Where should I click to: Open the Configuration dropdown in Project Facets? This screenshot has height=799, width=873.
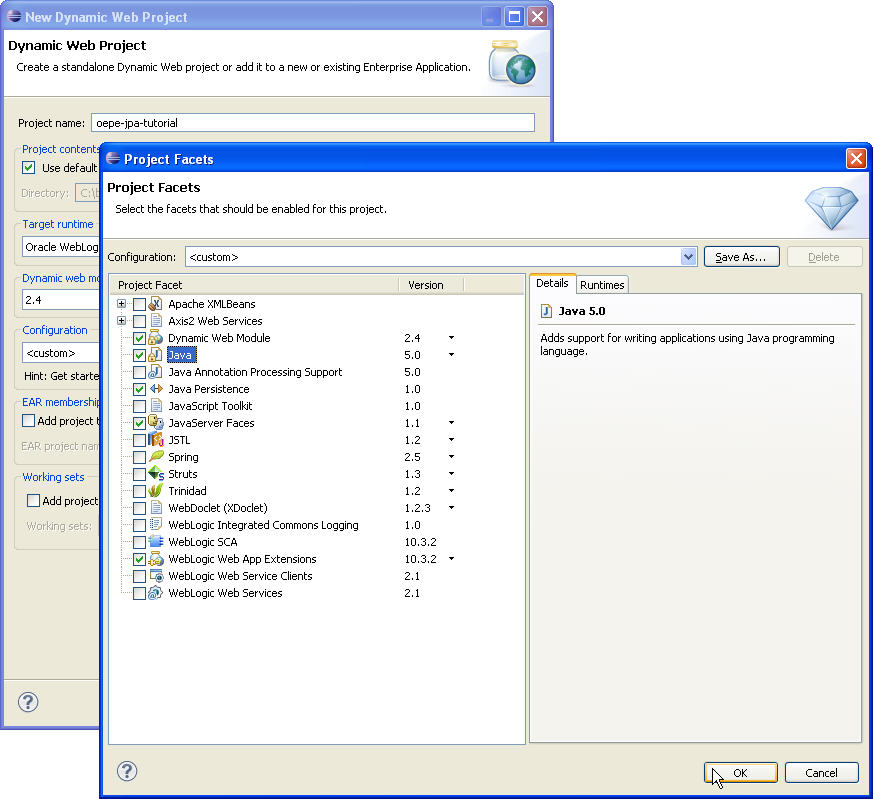[689, 257]
